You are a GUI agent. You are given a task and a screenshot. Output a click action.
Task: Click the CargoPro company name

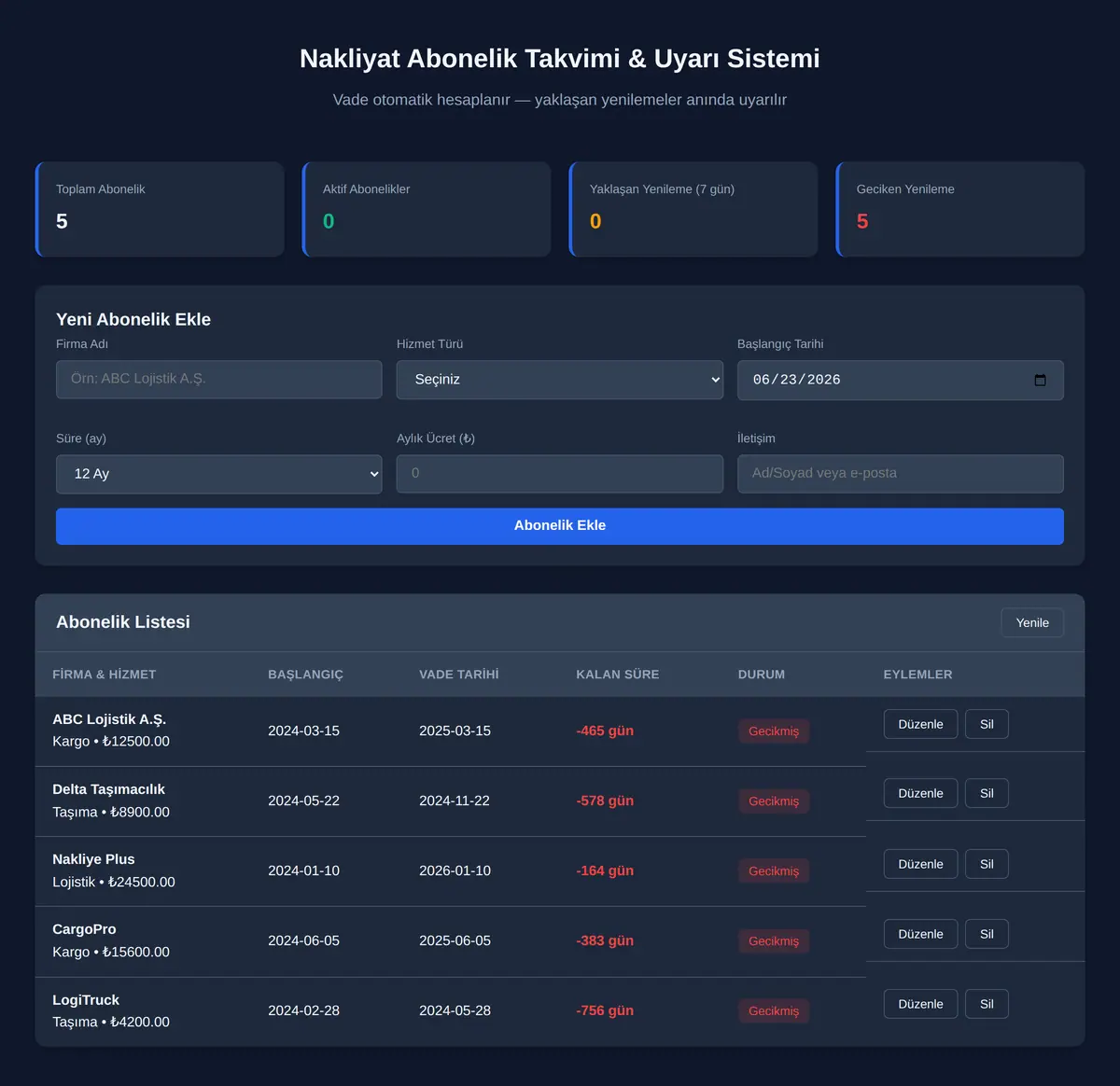[84, 929]
